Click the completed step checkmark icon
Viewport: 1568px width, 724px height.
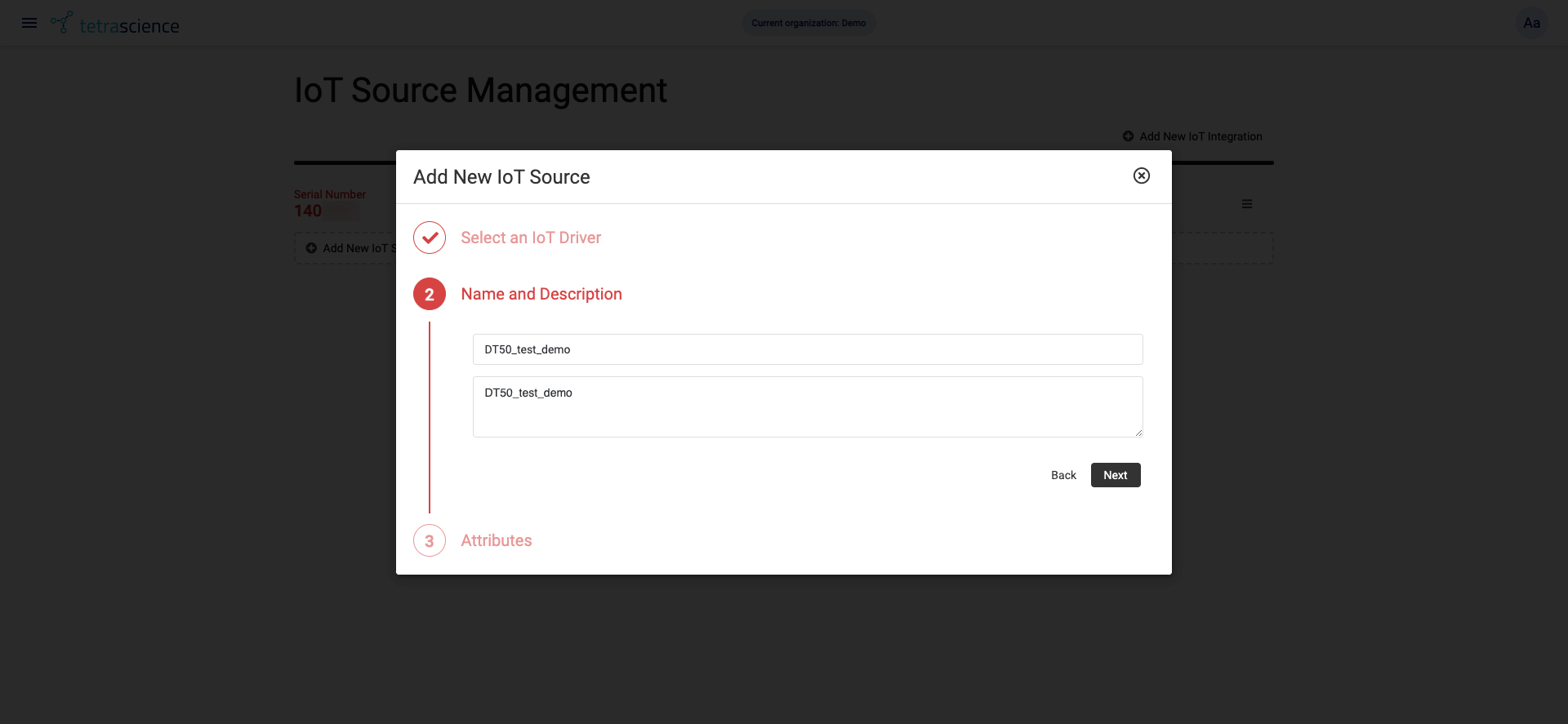coord(430,238)
